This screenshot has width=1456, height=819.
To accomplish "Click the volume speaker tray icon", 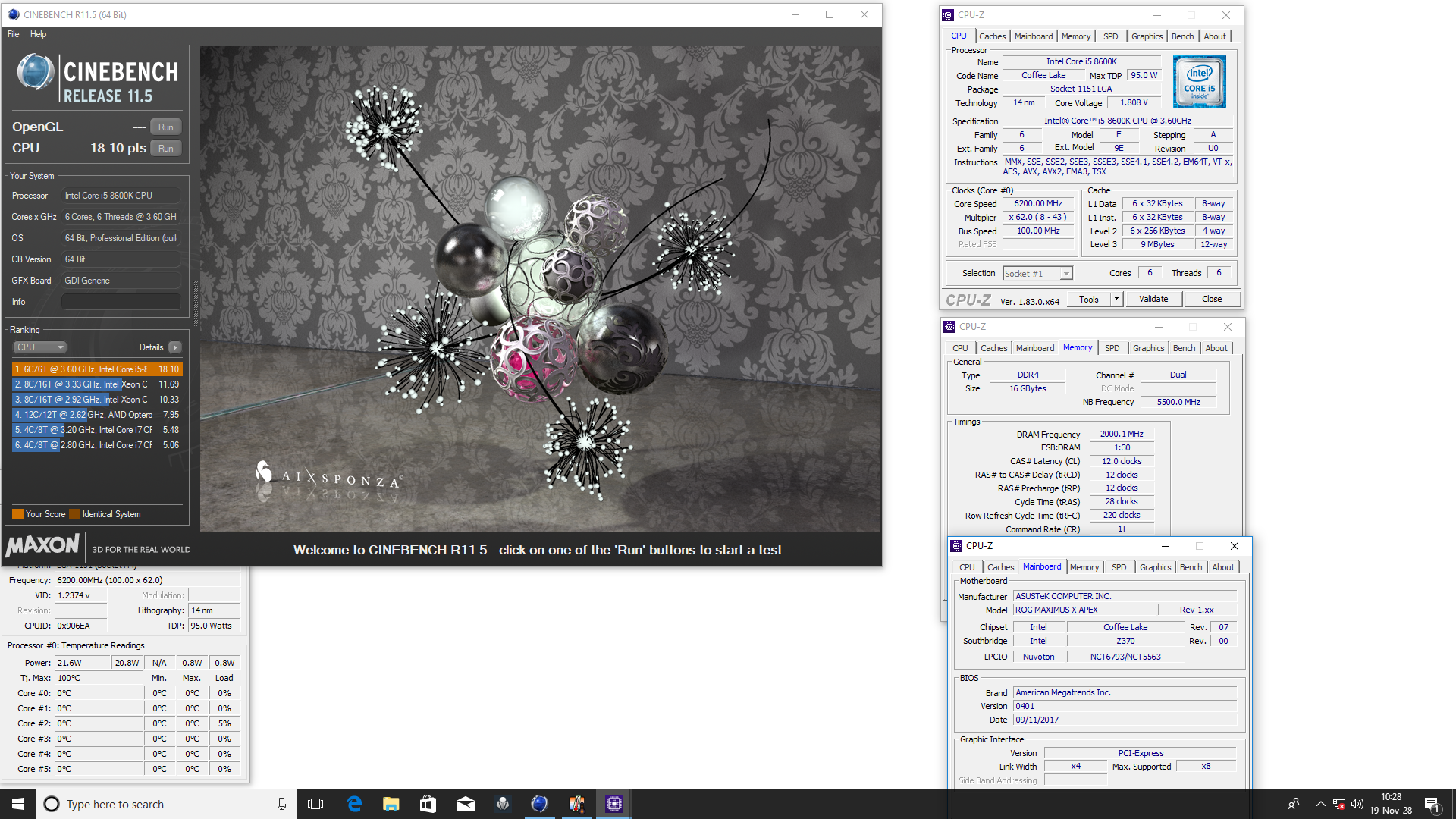I will coord(1357,804).
